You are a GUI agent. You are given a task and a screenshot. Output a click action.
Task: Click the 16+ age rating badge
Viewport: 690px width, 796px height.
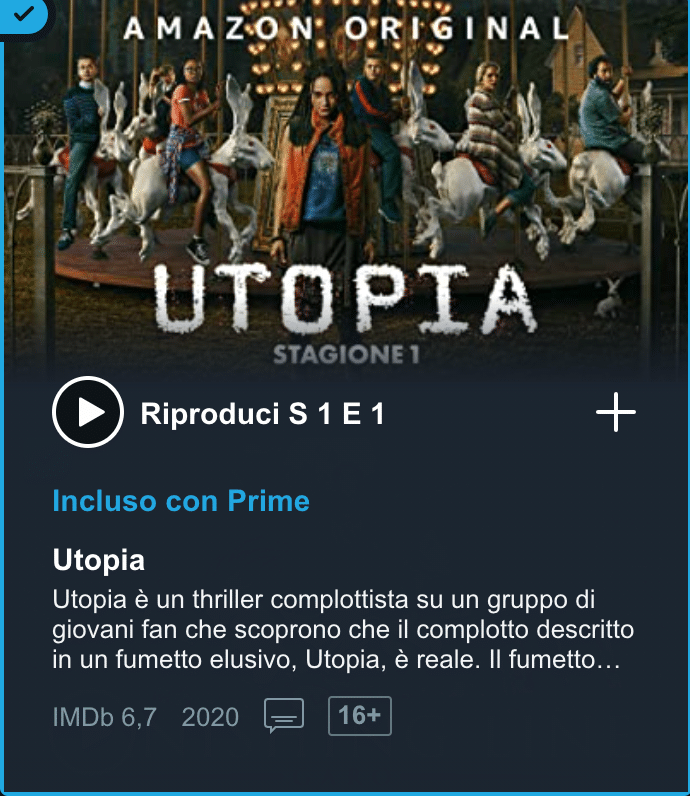point(360,716)
